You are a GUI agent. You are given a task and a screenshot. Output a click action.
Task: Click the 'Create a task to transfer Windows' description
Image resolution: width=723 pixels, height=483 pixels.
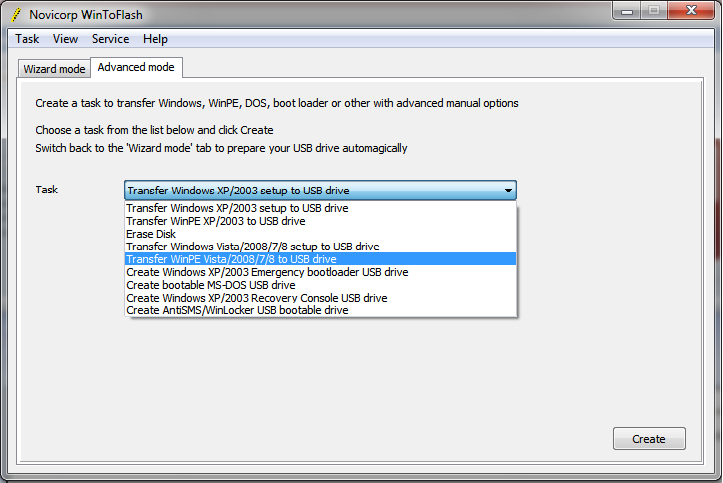pos(277,103)
